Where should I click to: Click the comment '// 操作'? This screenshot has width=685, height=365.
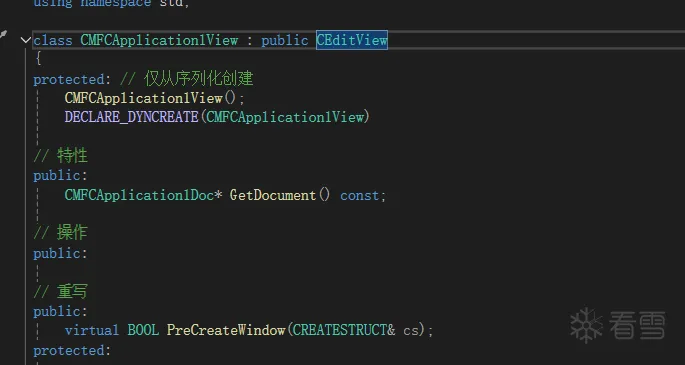61,233
